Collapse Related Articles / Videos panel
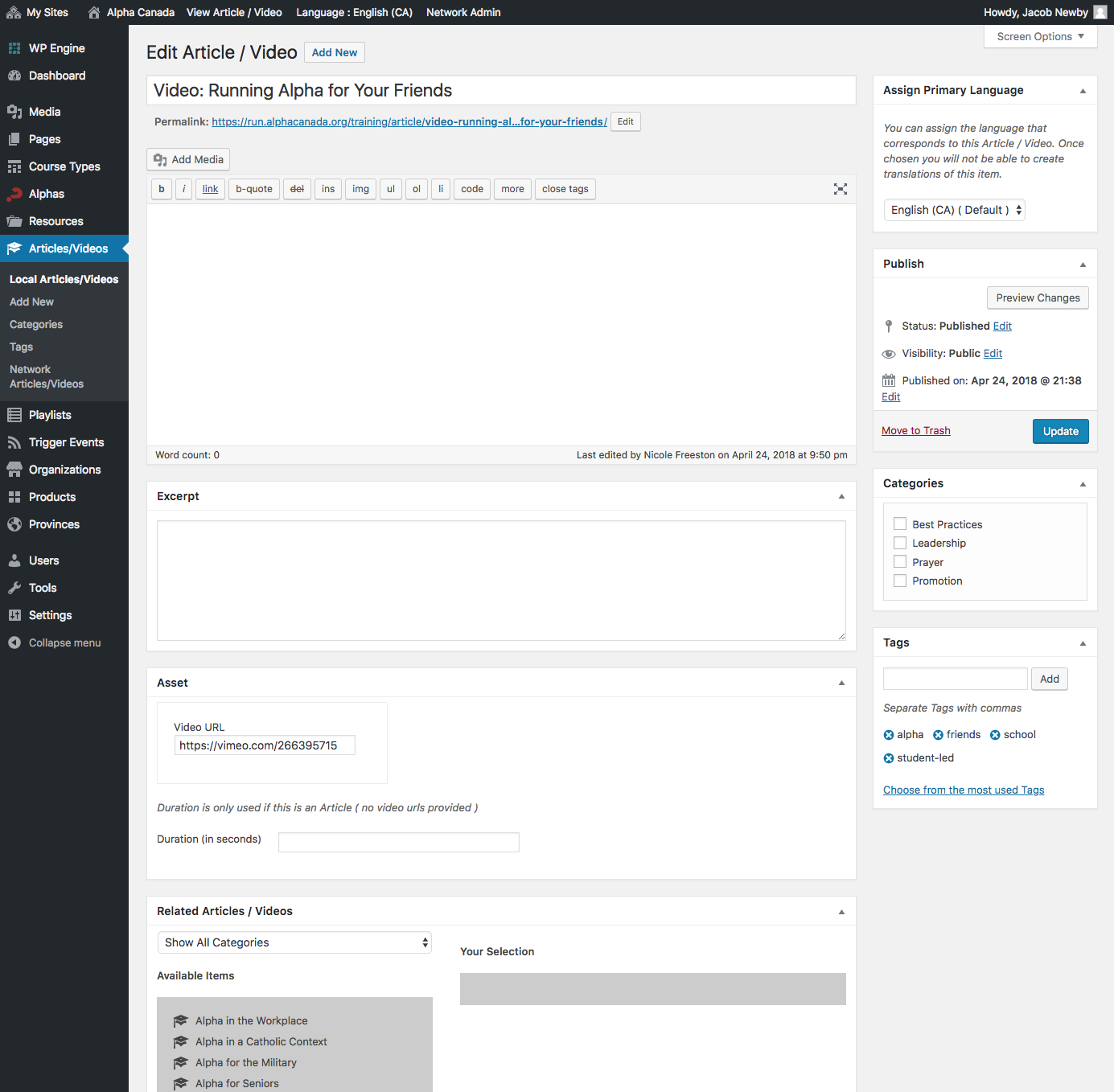This screenshot has width=1114, height=1092. [841, 912]
